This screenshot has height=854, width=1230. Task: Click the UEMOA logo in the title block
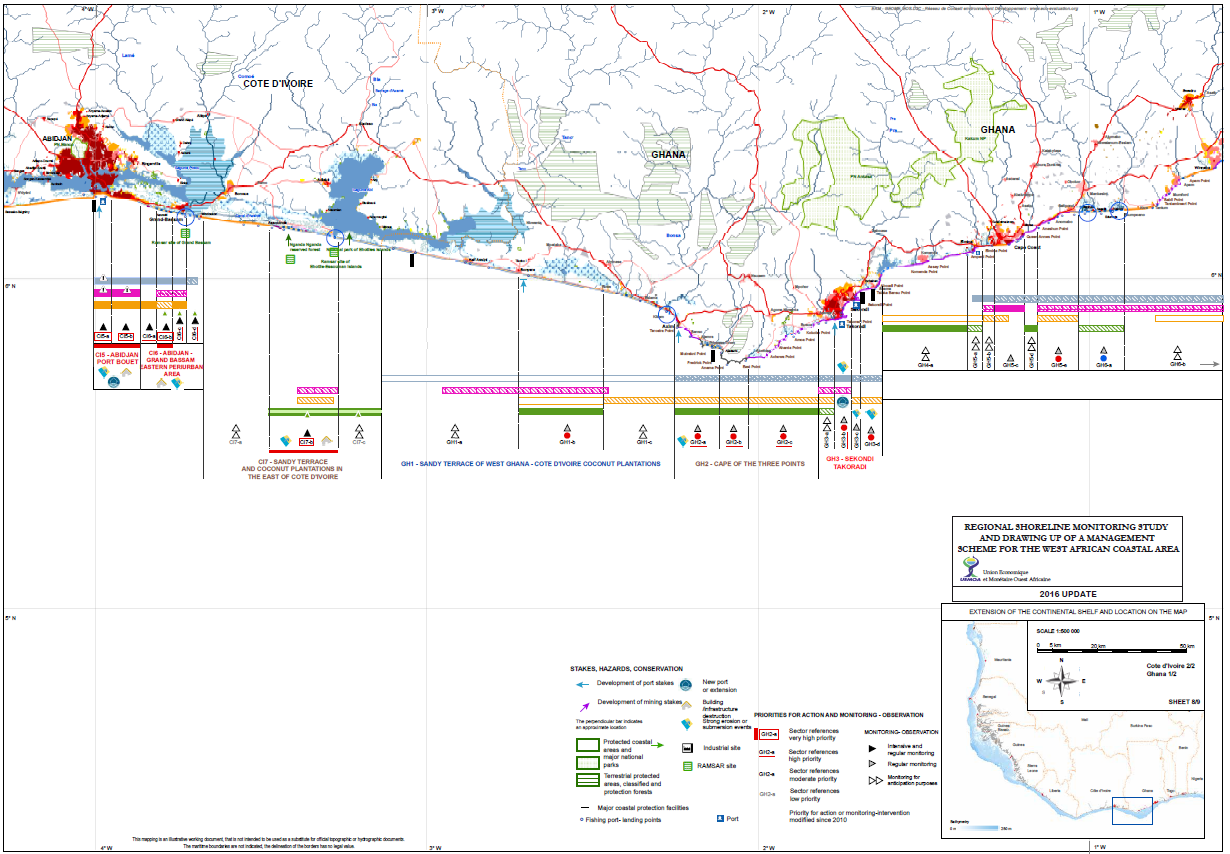pos(968,568)
